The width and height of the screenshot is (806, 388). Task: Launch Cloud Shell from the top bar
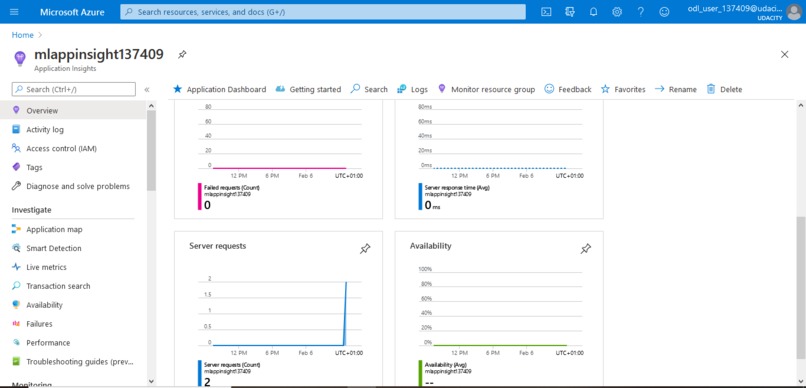(x=546, y=12)
